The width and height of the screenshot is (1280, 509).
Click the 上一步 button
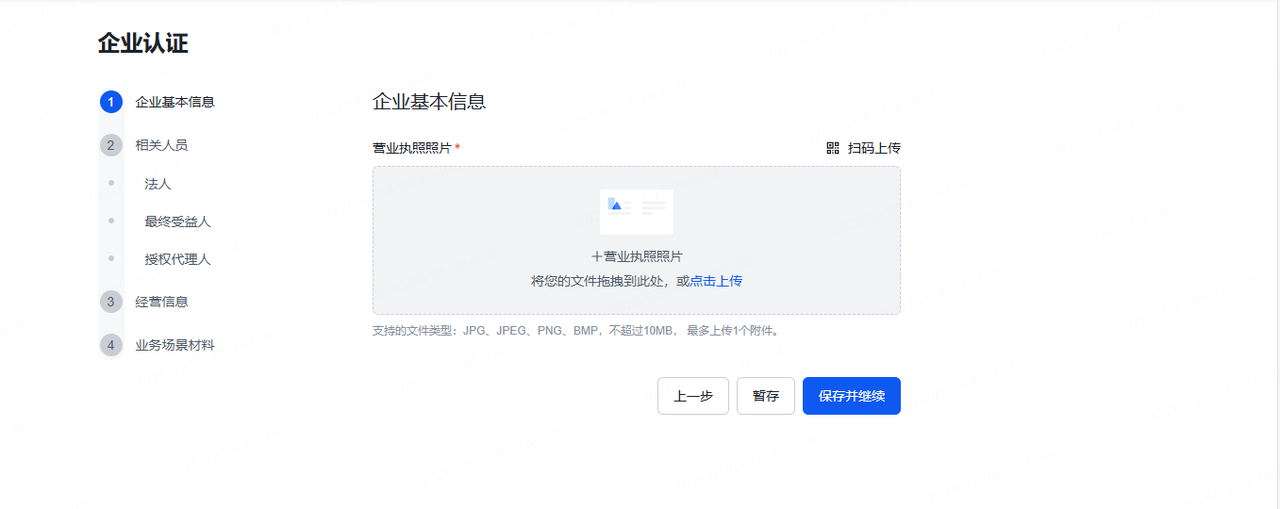point(693,396)
